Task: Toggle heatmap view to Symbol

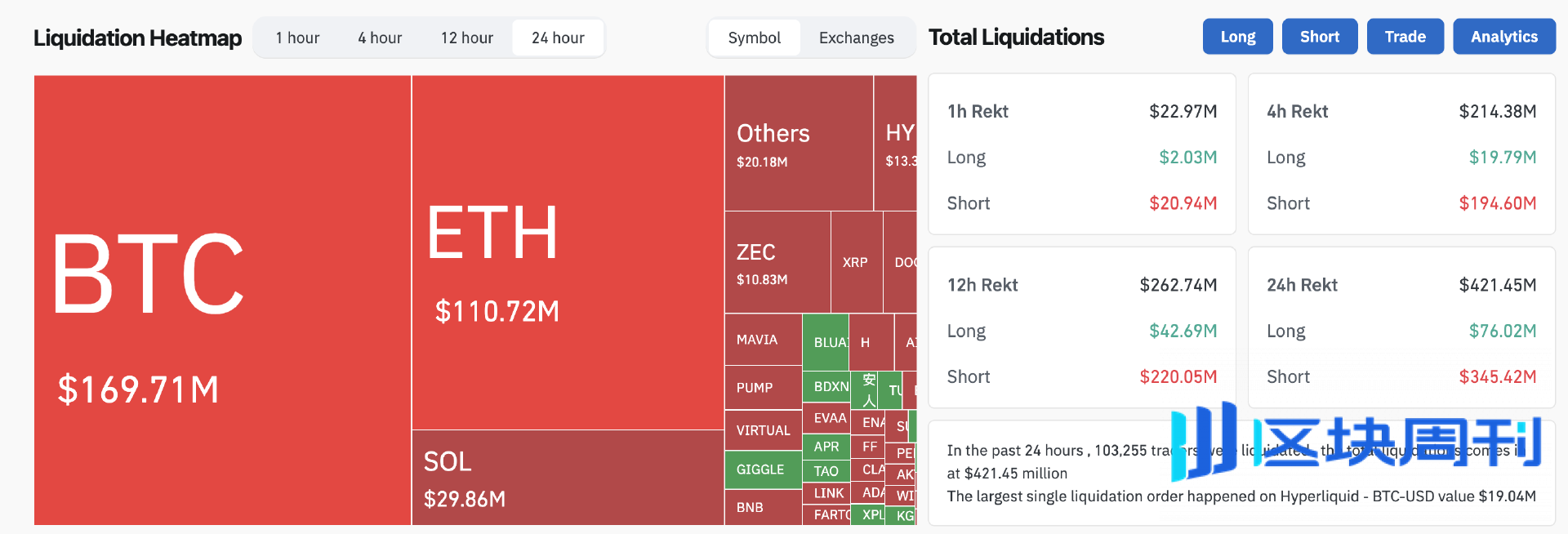Action: coord(754,38)
